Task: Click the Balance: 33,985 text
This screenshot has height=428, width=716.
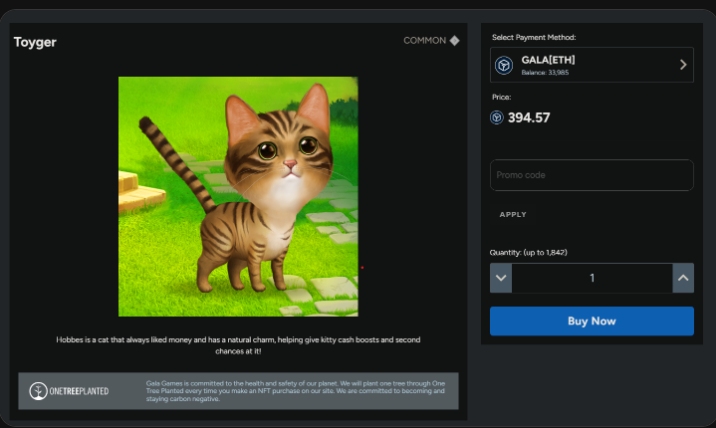Action: click(545, 73)
